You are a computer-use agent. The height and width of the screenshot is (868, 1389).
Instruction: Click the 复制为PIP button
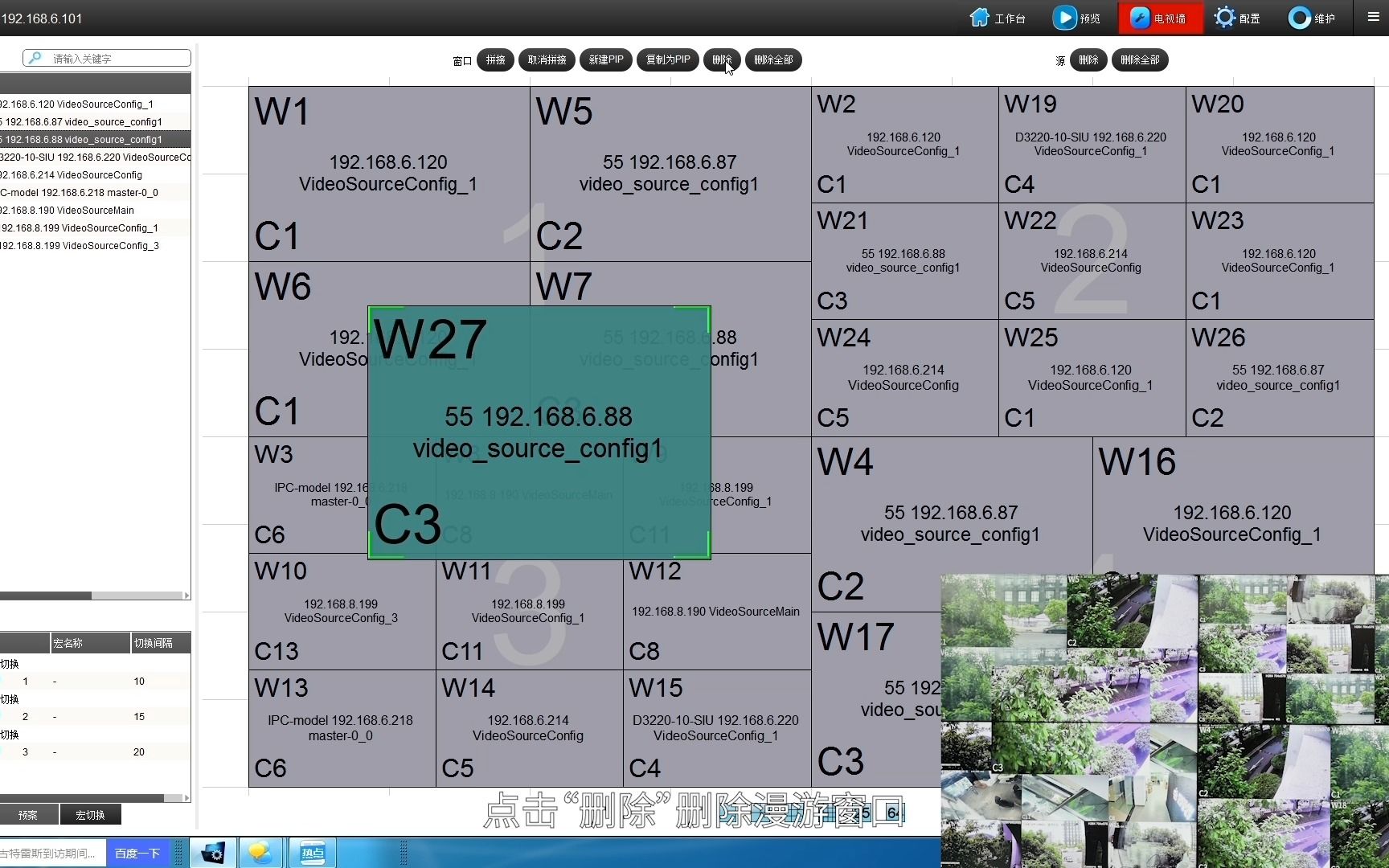(668, 59)
